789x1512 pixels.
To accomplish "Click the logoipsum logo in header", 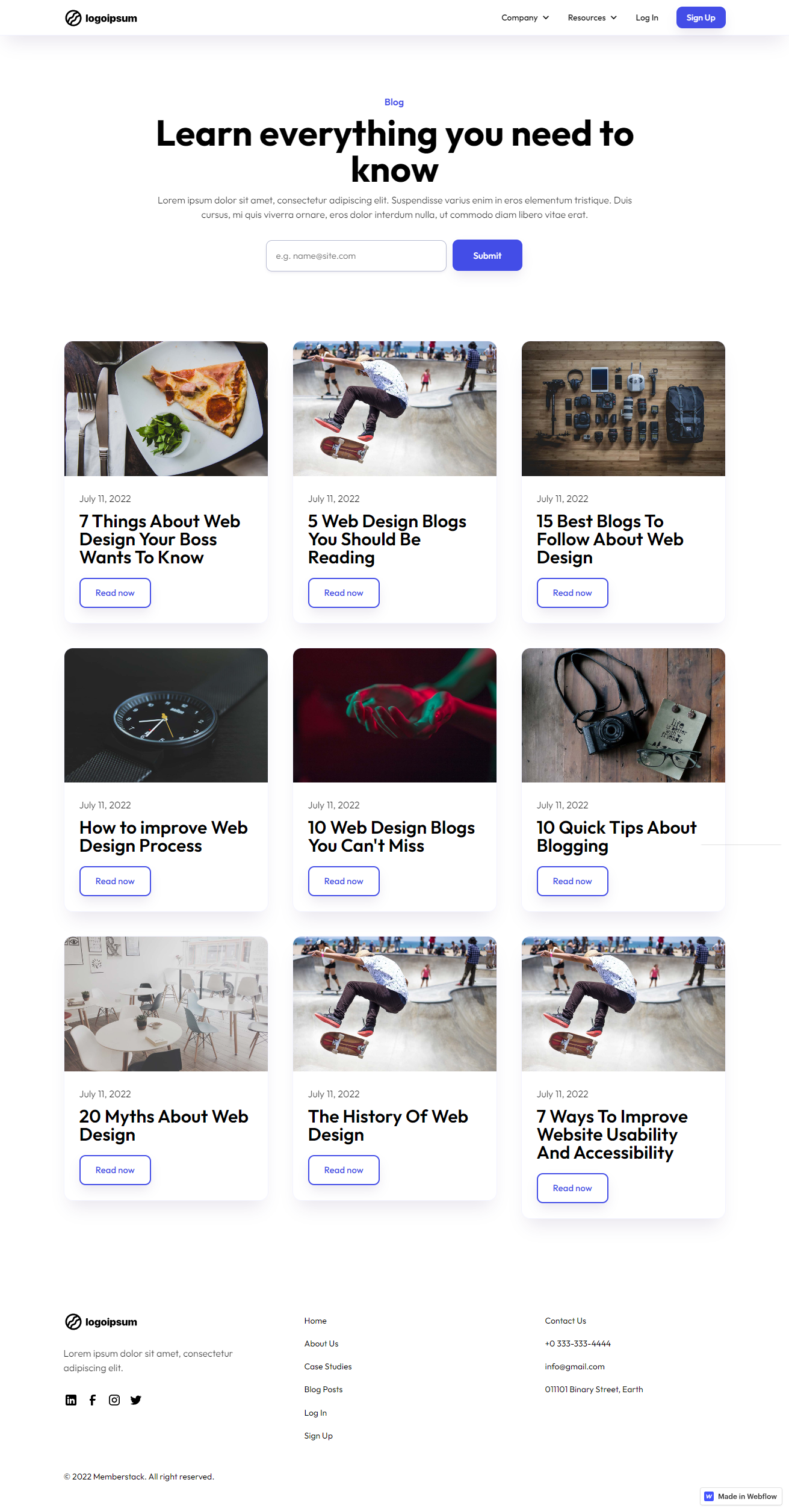I will 101,18.
